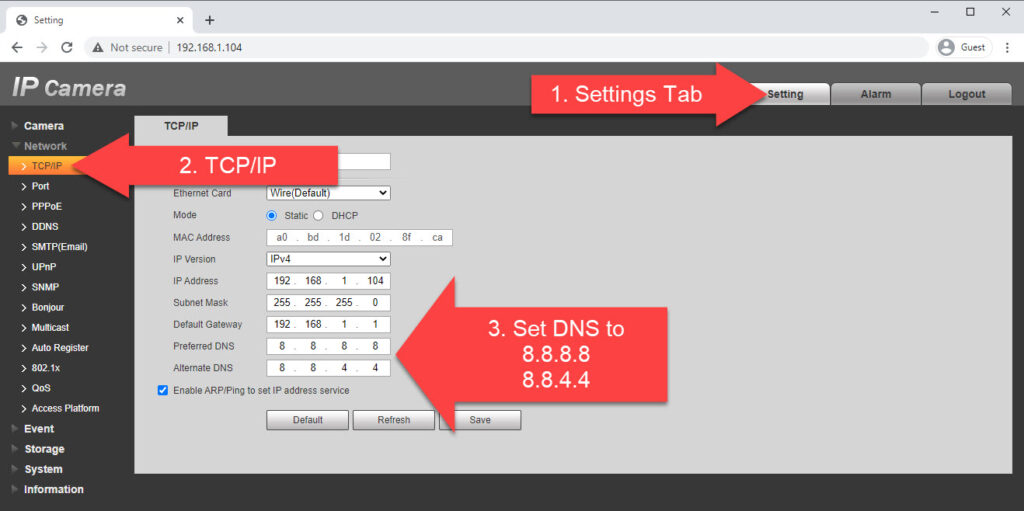Viewport: 1024px width, 511px height.
Task: Click the Not secure warning icon
Action: 98,47
